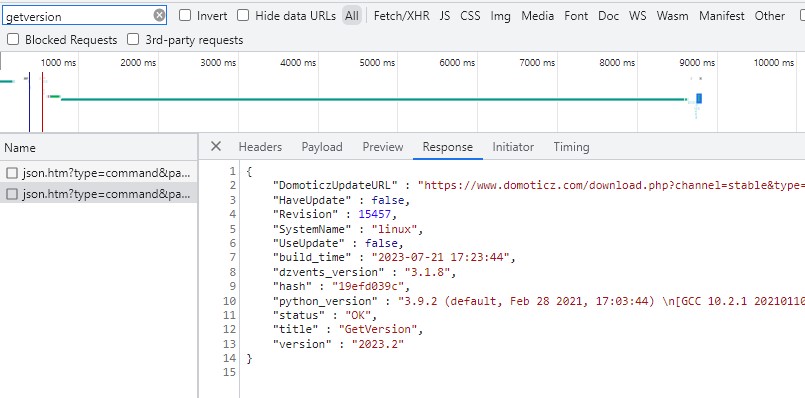Enable Hide data URLs checkbox
Image resolution: width=805 pixels, height=398 pixels.
point(243,15)
